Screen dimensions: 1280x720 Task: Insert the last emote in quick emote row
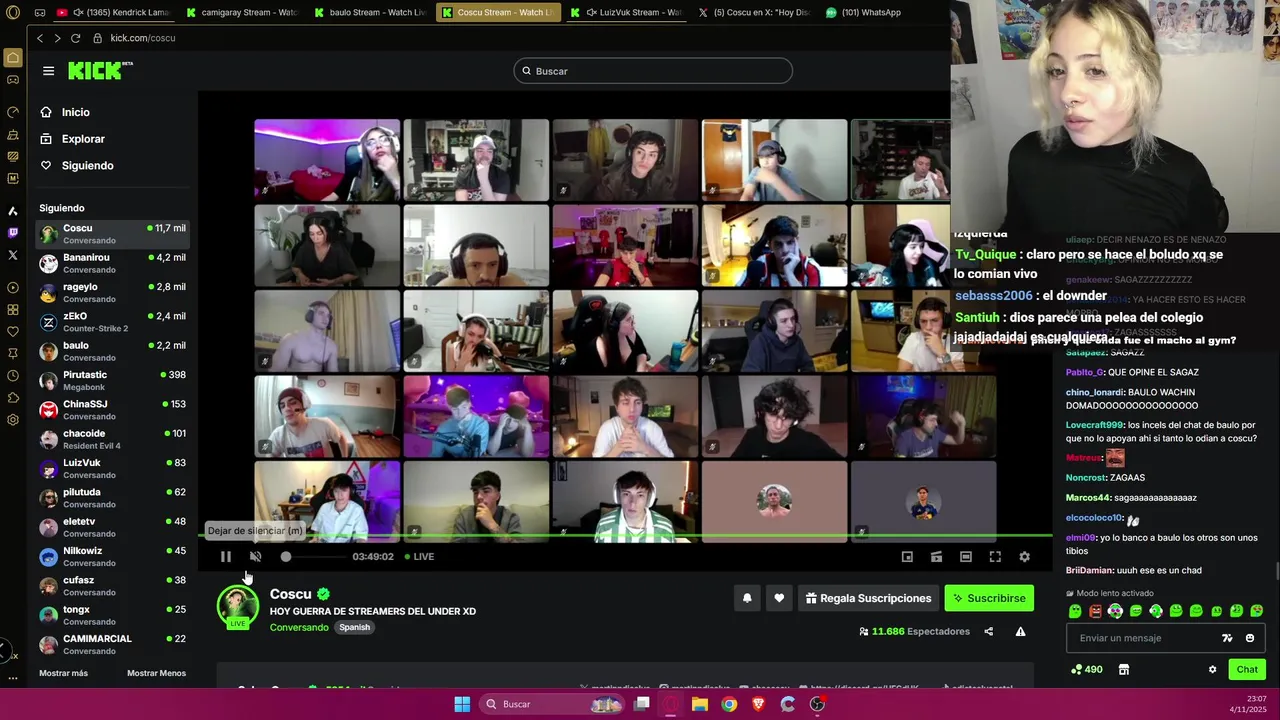[x=1257, y=611]
